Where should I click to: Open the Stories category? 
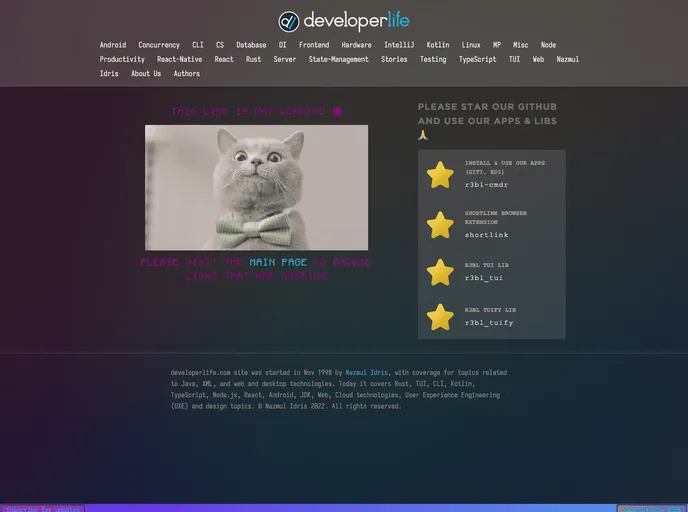(x=394, y=59)
